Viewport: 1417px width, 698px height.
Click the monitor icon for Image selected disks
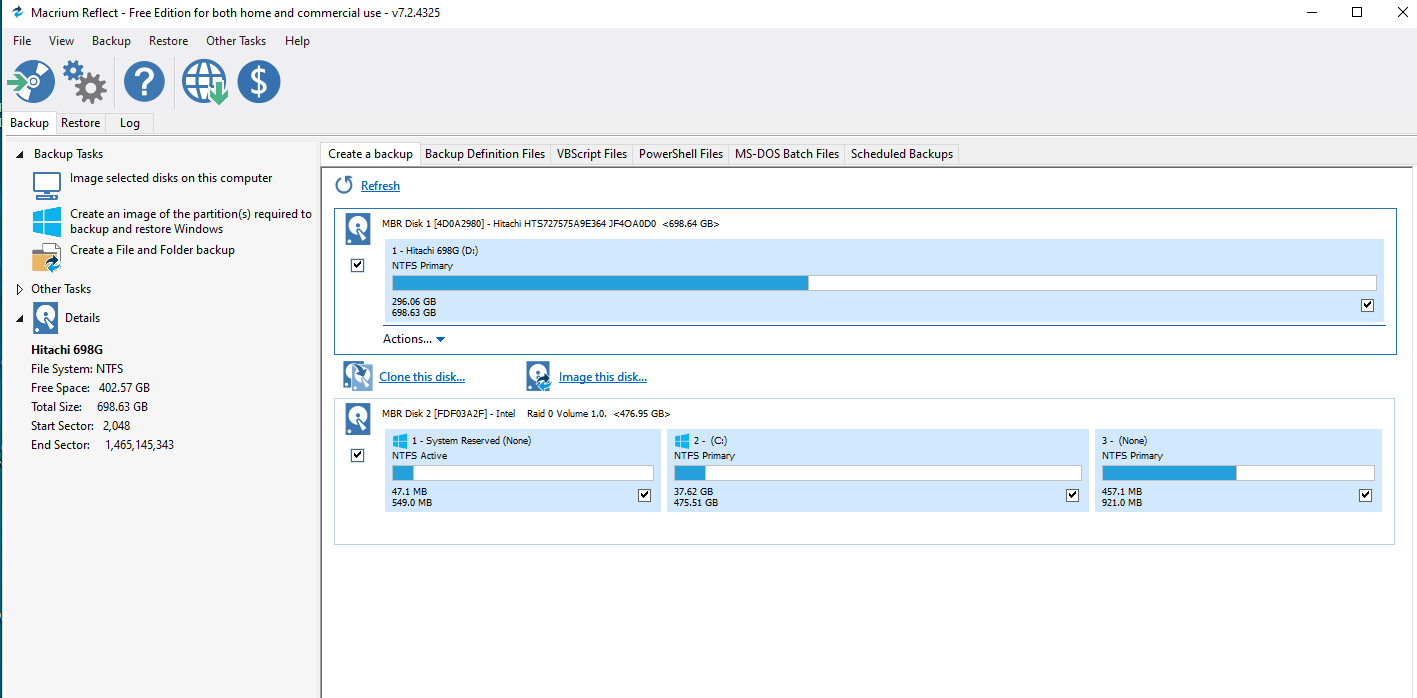tap(46, 184)
